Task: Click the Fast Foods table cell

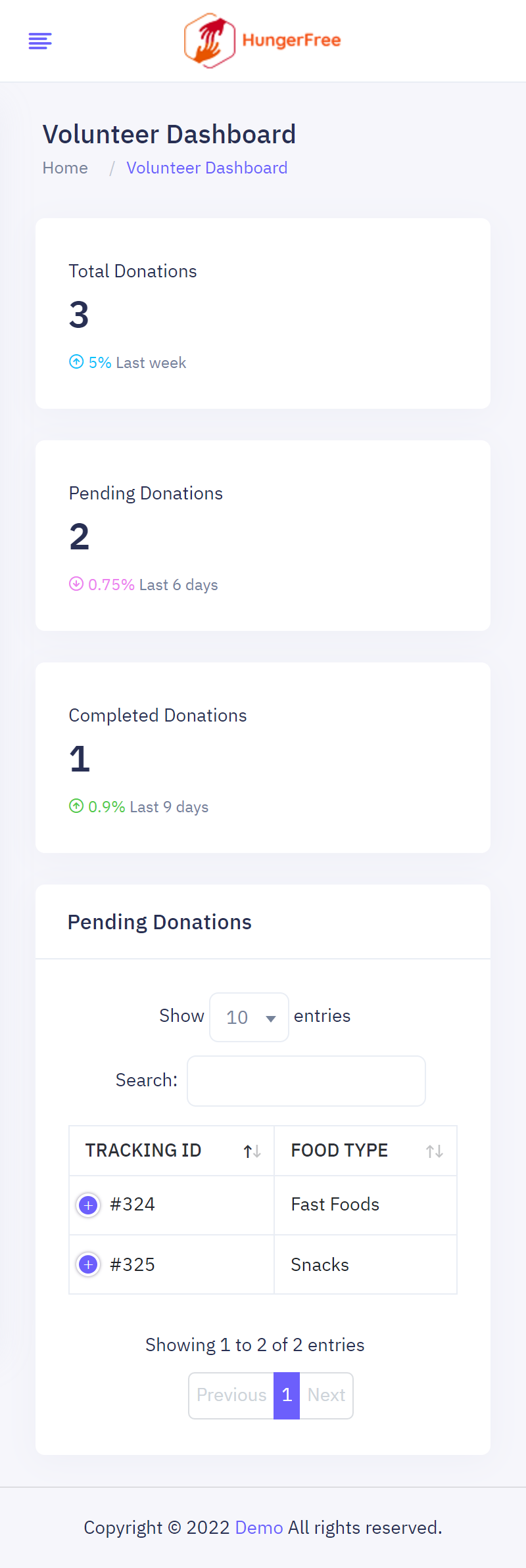Action: [x=335, y=1205]
